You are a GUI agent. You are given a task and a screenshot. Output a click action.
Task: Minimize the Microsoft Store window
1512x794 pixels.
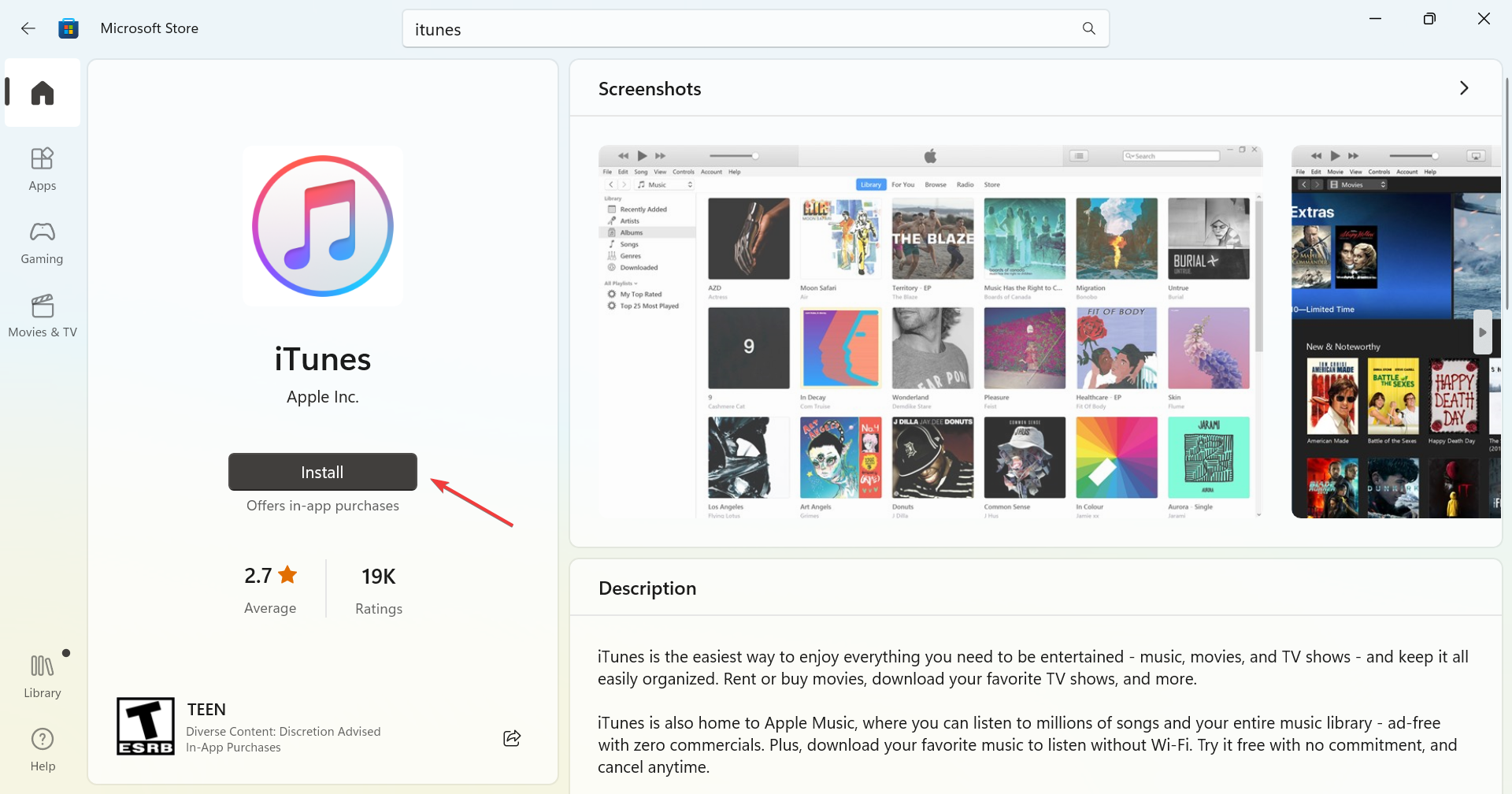[x=1376, y=19]
